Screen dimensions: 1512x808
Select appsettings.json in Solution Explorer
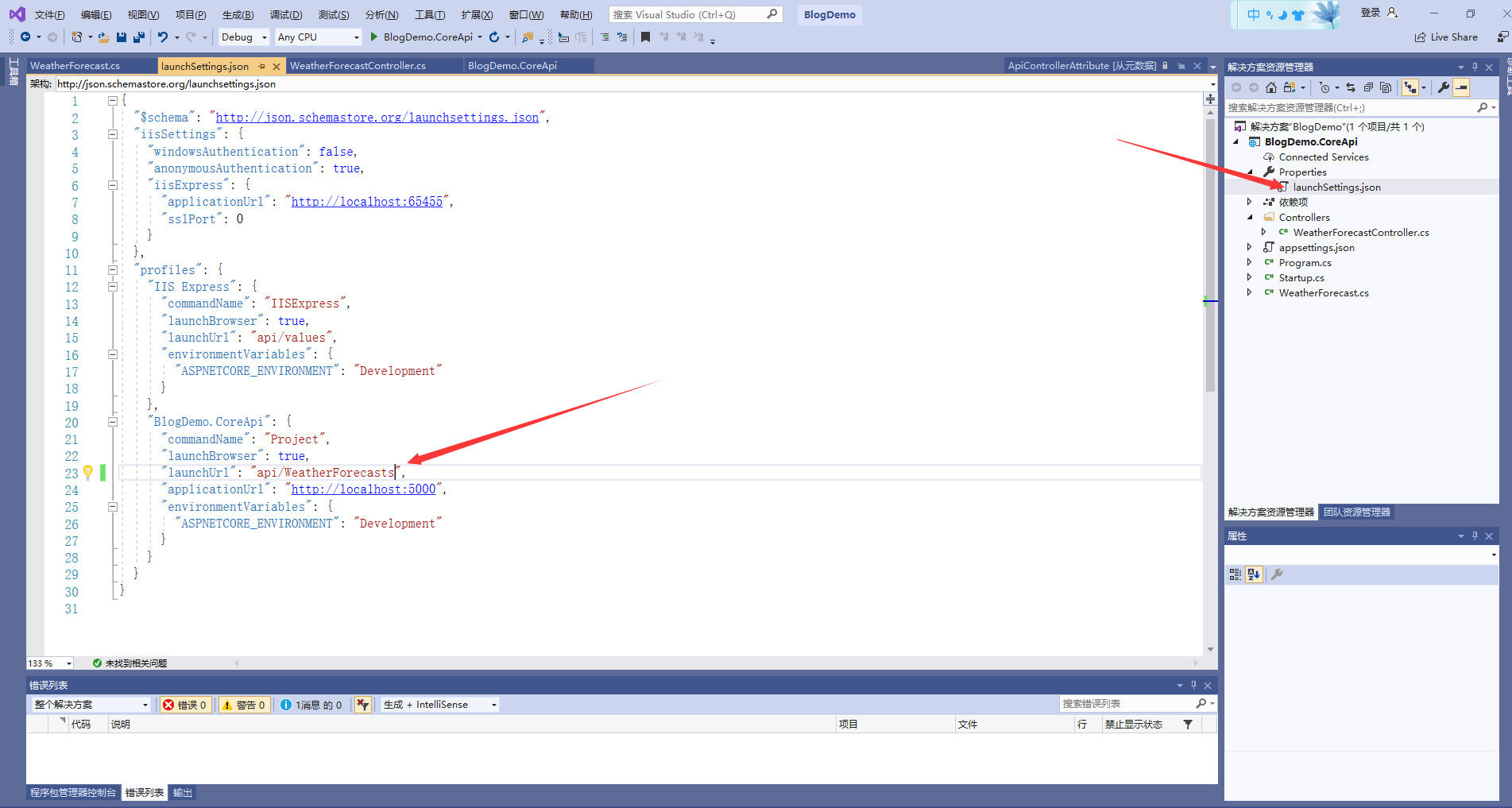[x=1317, y=247]
